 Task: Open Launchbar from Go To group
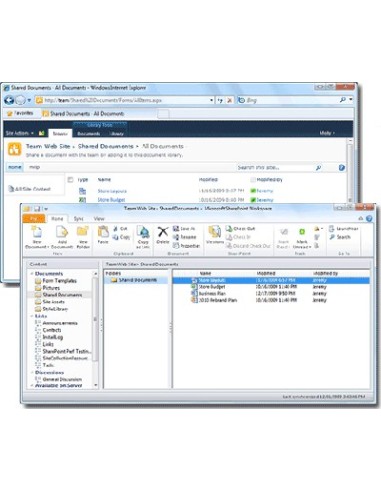click(343, 229)
